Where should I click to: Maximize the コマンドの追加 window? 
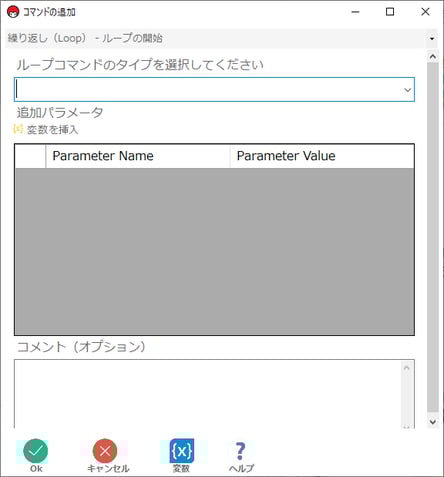tap(390, 12)
